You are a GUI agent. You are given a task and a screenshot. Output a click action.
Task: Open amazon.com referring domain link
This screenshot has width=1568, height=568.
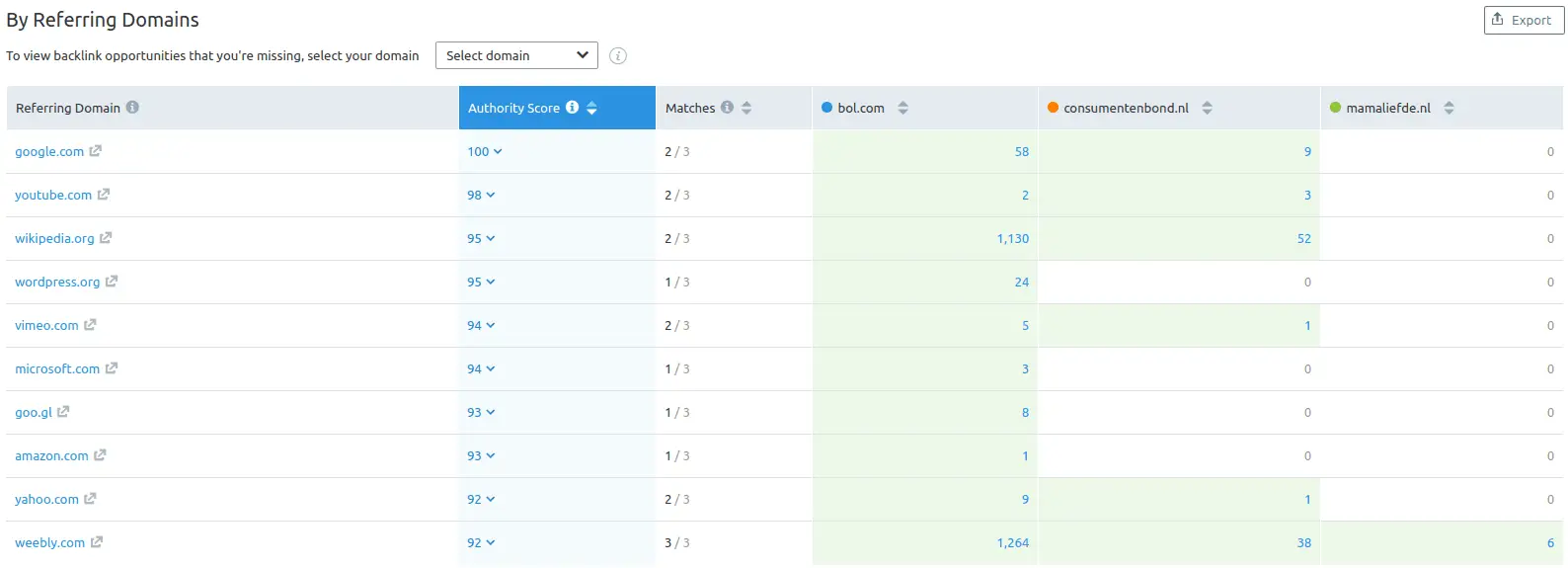pos(51,455)
